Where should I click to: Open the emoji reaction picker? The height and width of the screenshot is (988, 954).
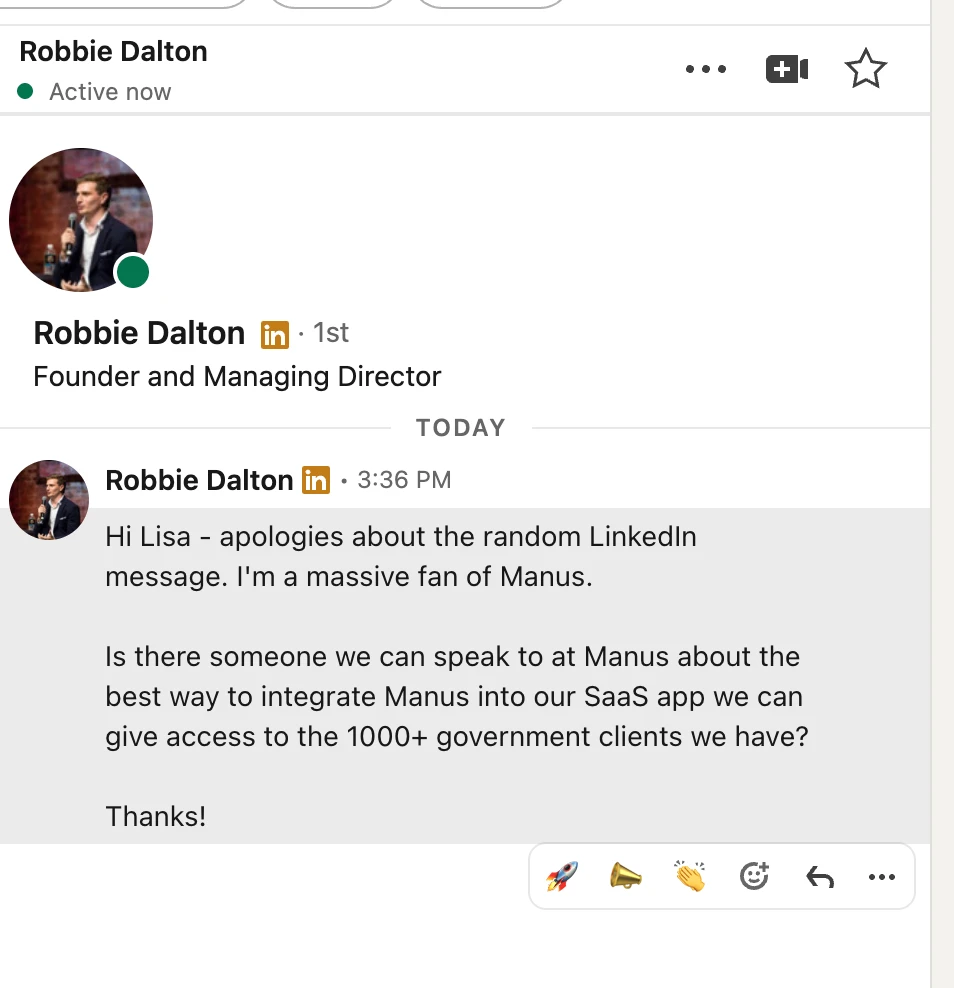754,877
